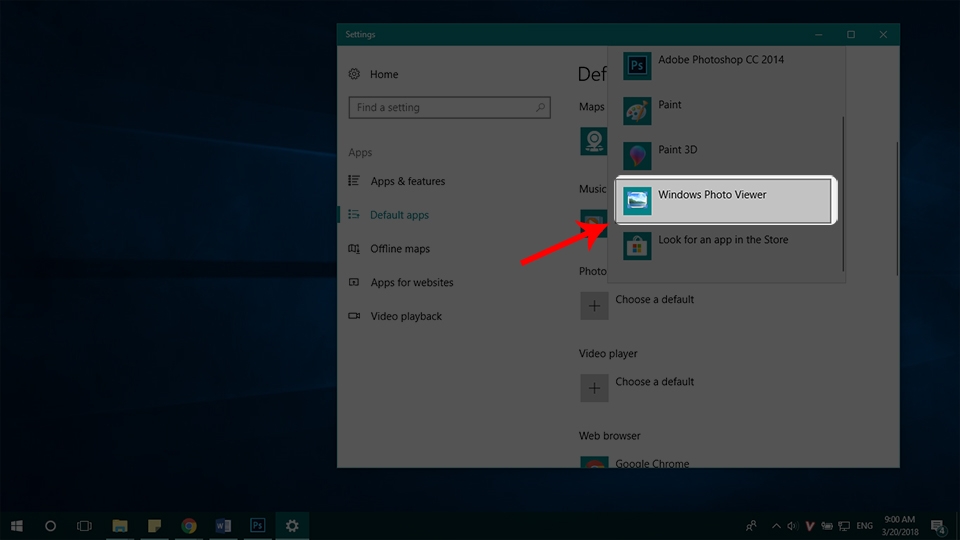Image resolution: width=960 pixels, height=540 pixels.
Task: Open Sticky Notes from the taskbar
Action: (154, 525)
